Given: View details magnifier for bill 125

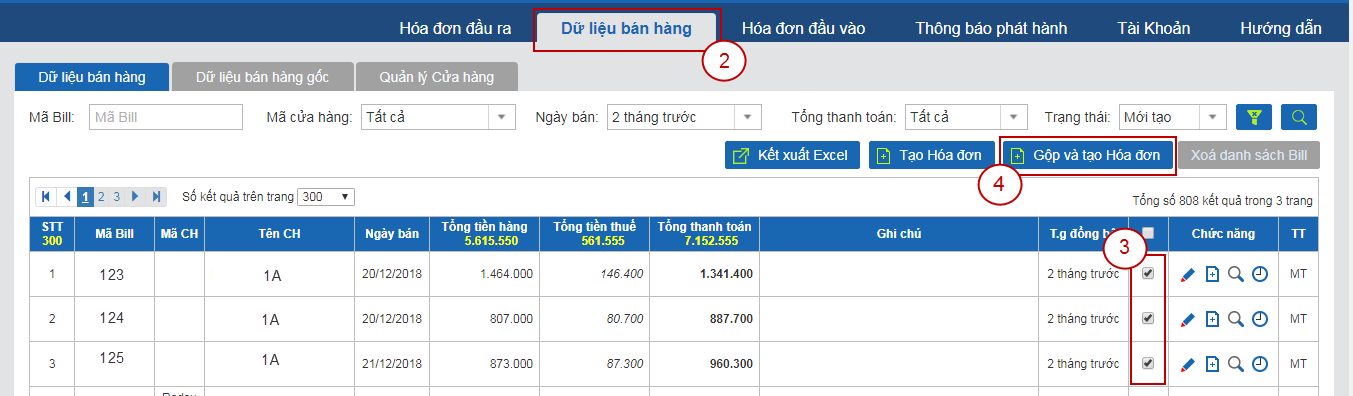Looking at the screenshot, I should (x=1236, y=364).
